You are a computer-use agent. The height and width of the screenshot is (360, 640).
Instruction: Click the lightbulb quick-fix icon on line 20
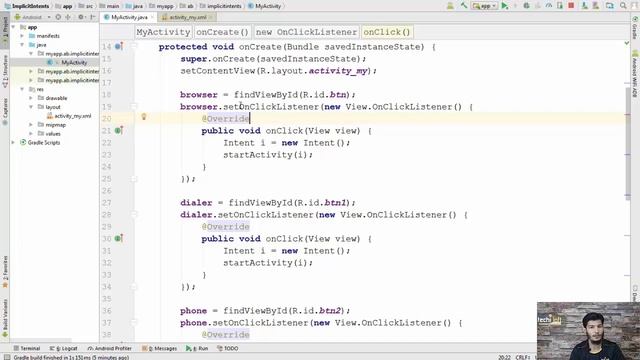coord(144,117)
